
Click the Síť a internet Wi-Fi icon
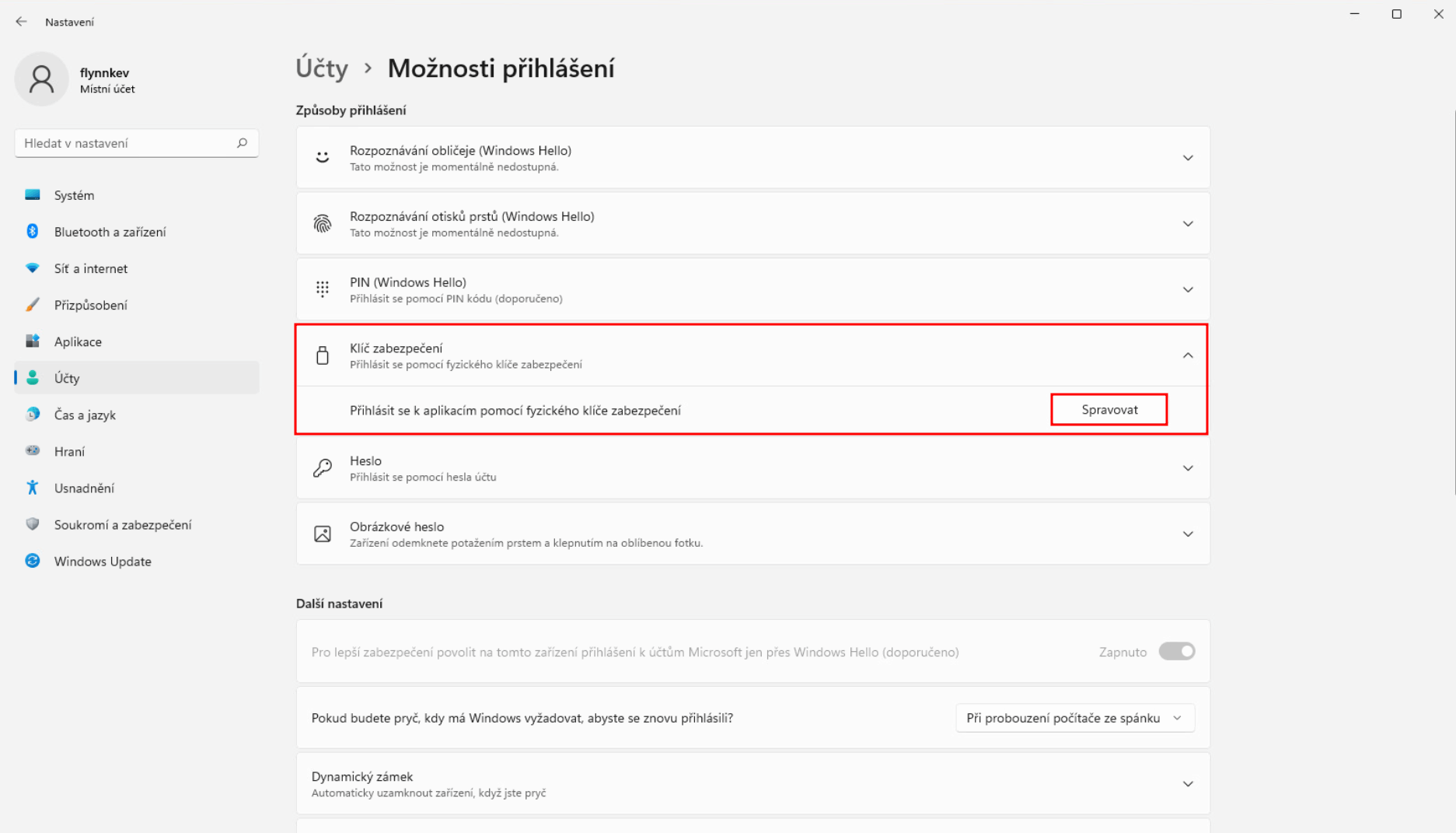tap(33, 268)
